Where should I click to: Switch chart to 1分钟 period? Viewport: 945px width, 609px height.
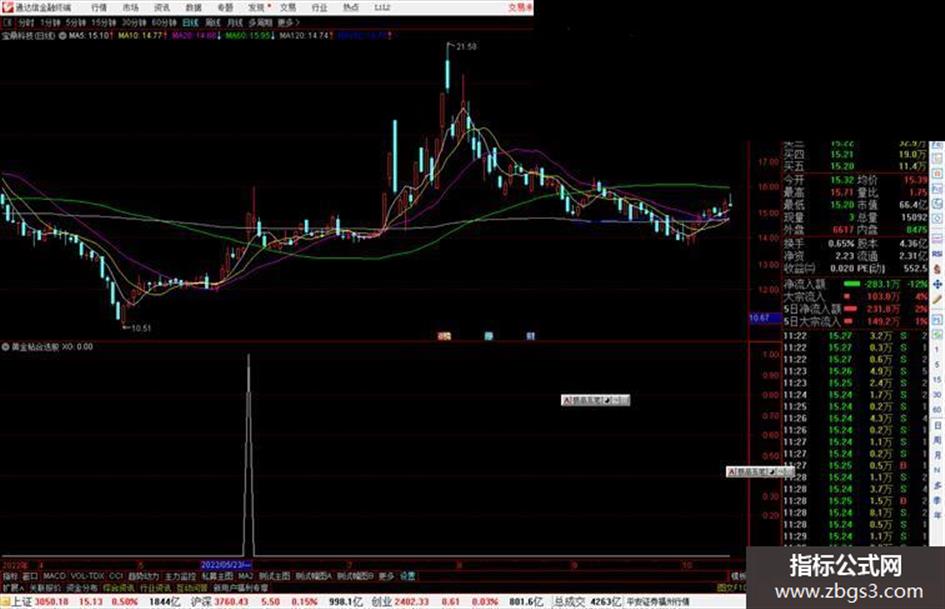click(x=50, y=22)
